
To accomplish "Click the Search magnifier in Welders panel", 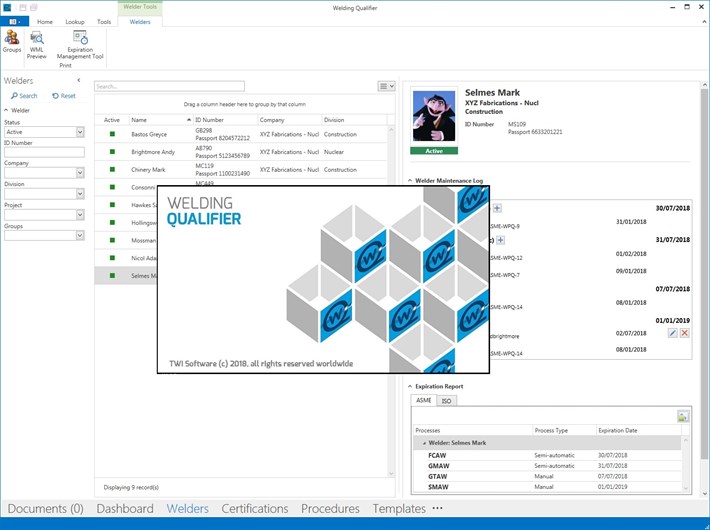I will coord(24,96).
